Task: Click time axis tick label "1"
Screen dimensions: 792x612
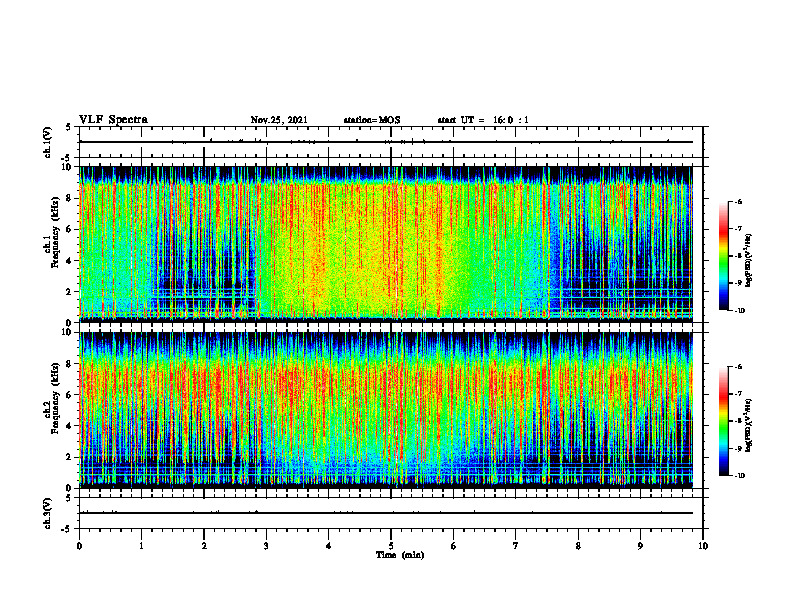Action: click(141, 546)
